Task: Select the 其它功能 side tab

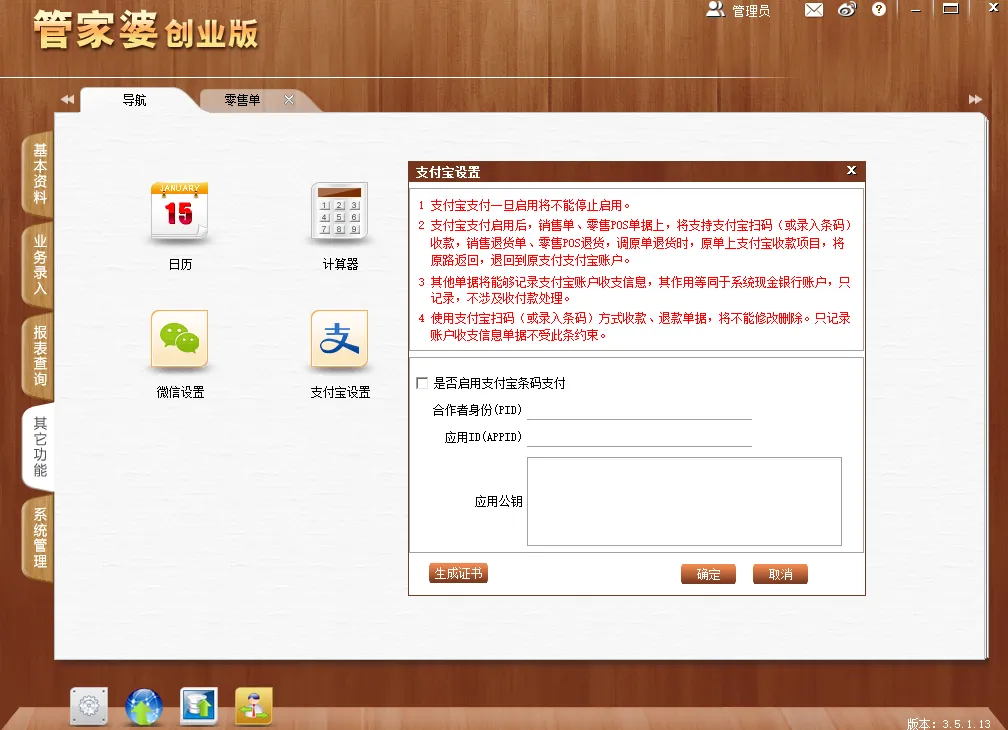Action: (x=39, y=447)
